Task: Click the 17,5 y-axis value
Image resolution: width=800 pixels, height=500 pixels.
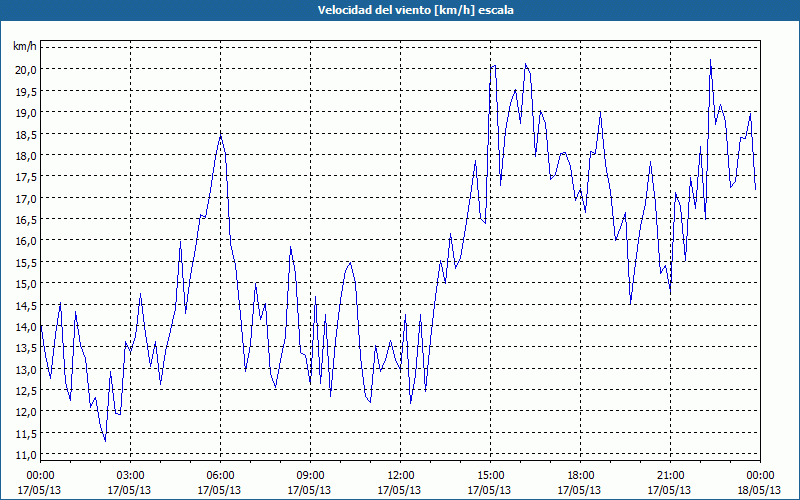Action: 27,177
